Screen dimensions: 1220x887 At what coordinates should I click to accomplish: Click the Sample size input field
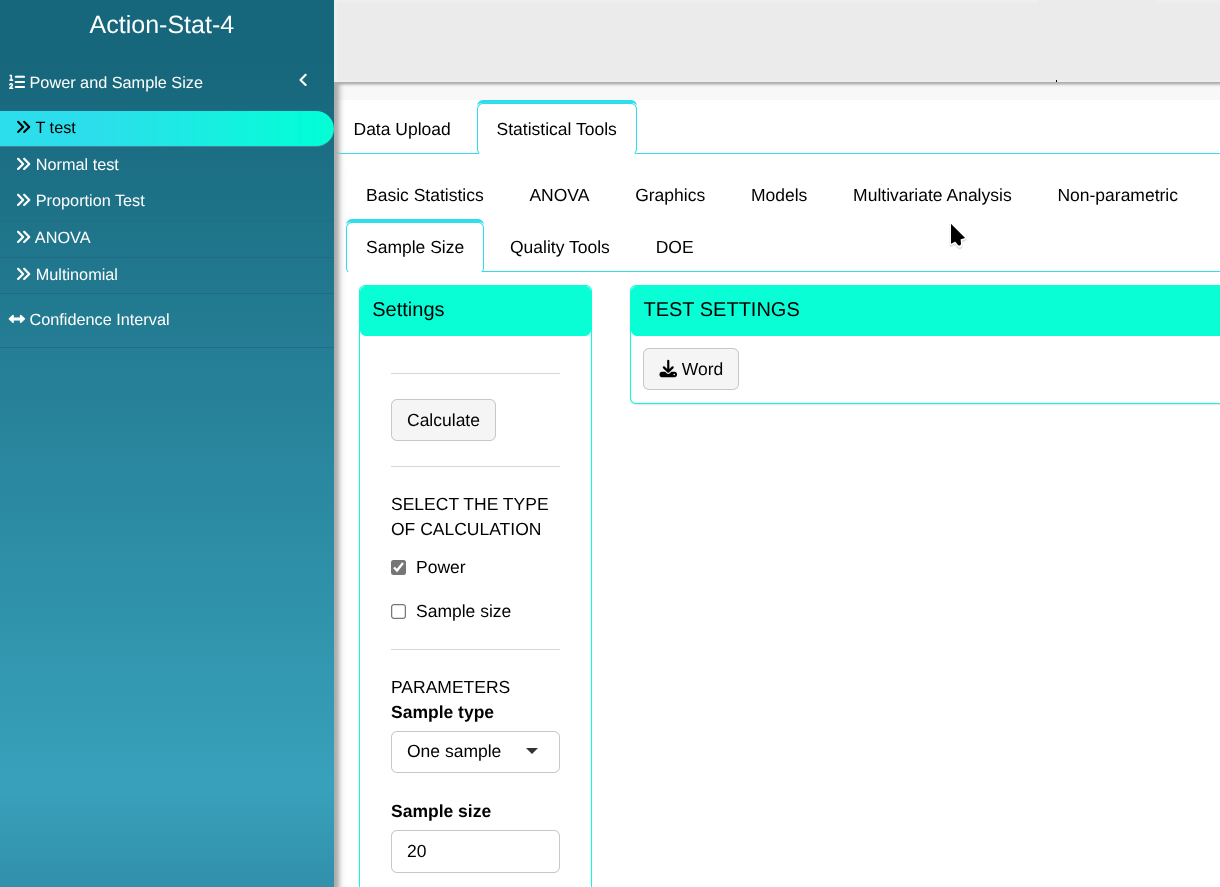pyautogui.click(x=475, y=851)
